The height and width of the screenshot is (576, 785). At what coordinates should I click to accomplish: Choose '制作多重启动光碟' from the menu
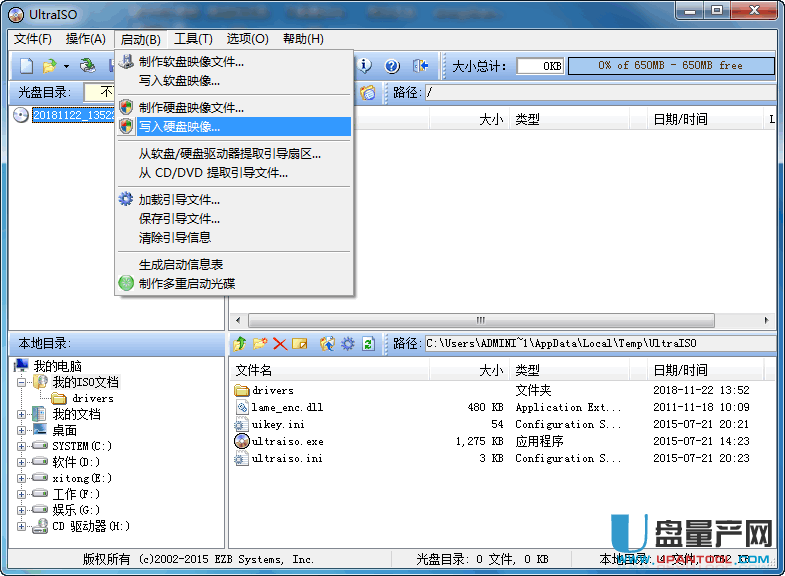[186, 283]
